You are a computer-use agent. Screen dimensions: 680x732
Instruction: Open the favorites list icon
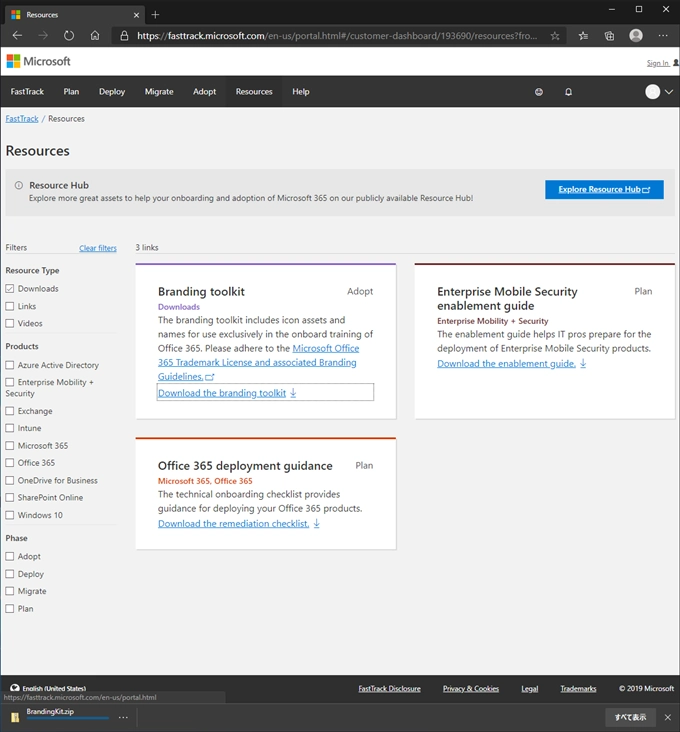[x=583, y=35]
